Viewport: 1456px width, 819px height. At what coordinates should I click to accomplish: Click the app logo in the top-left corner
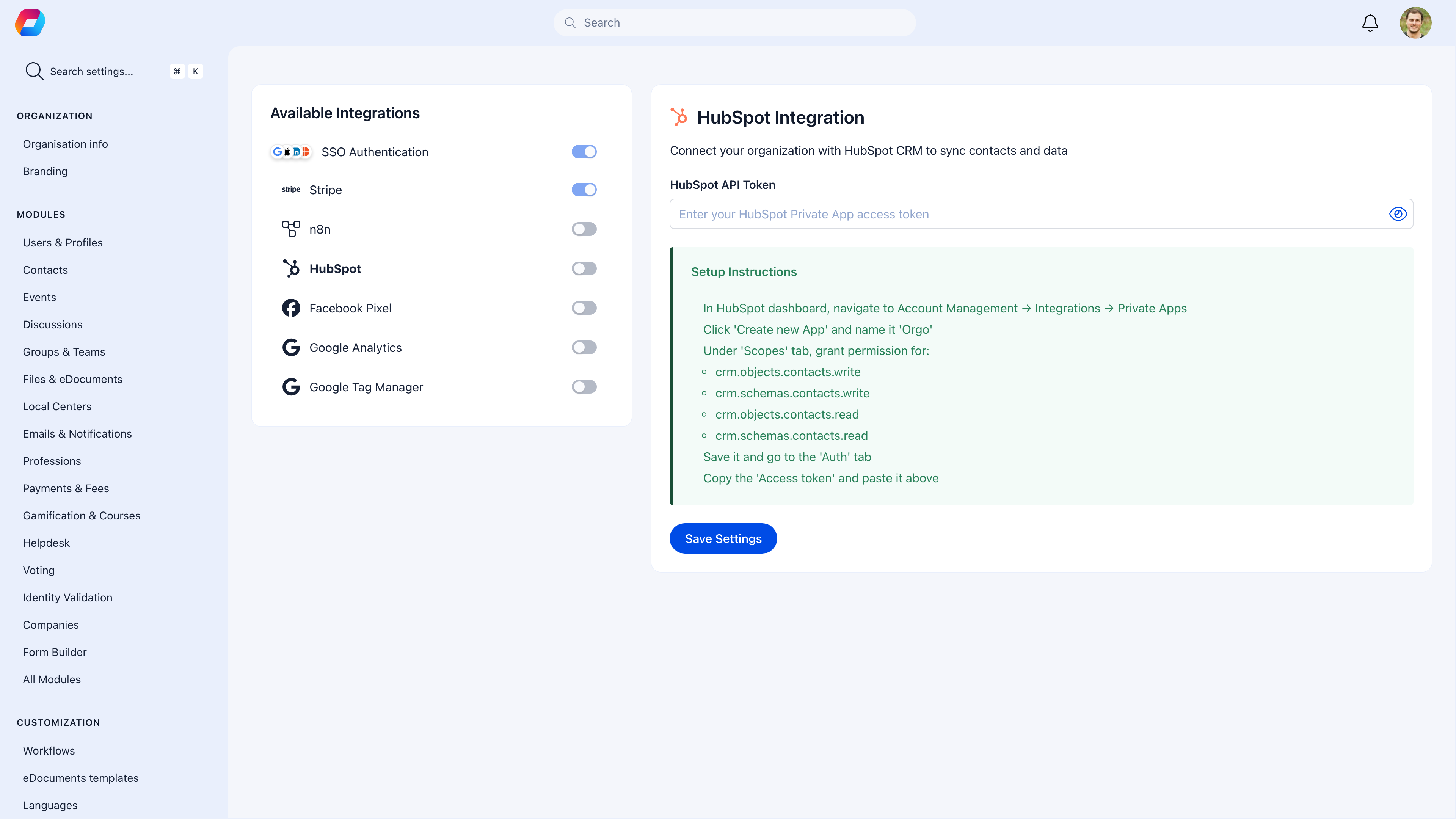pyautogui.click(x=30, y=23)
